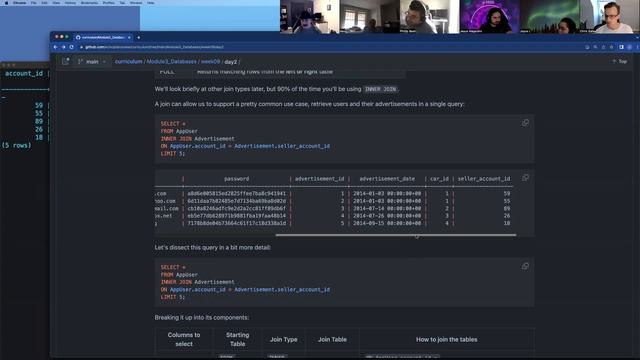The width and height of the screenshot is (640, 360).
Task: Click the inline INNER JOIN code text
Action: coord(380,89)
